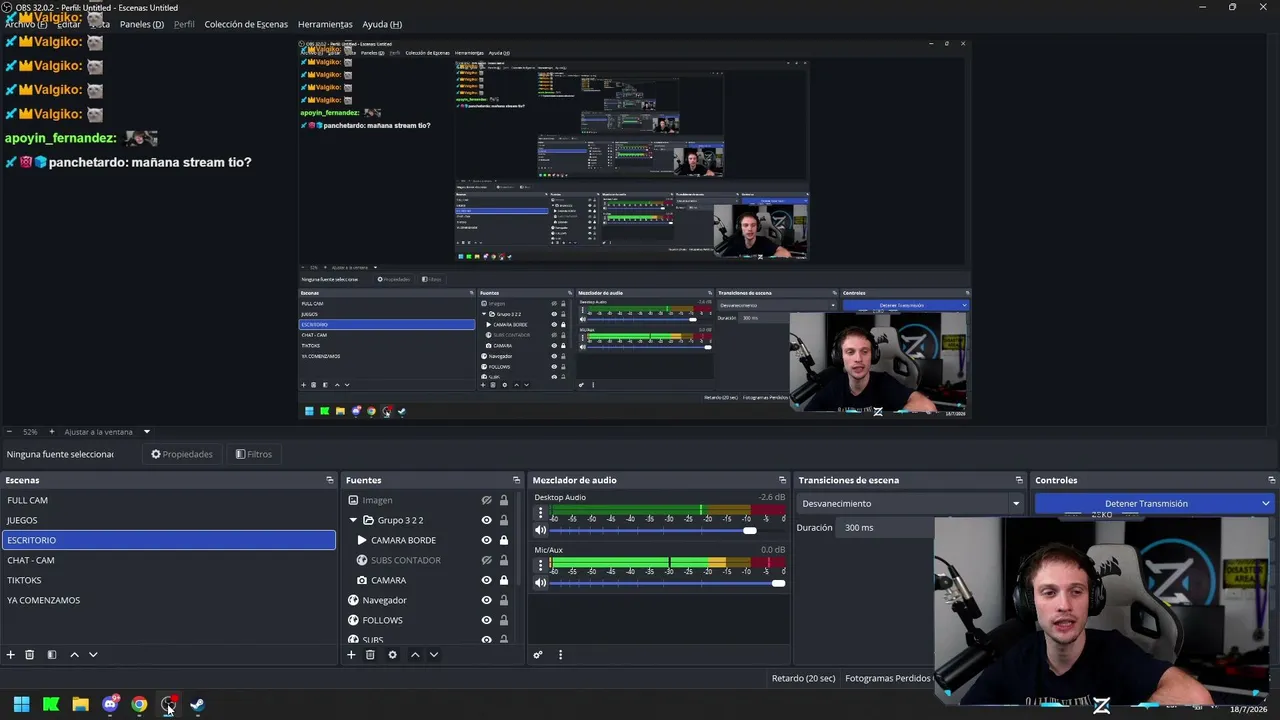Screen dimensions: 1280x720
Task: Open Discord from the taskbar
Action: pyautogui.click(x=110, y=704)
